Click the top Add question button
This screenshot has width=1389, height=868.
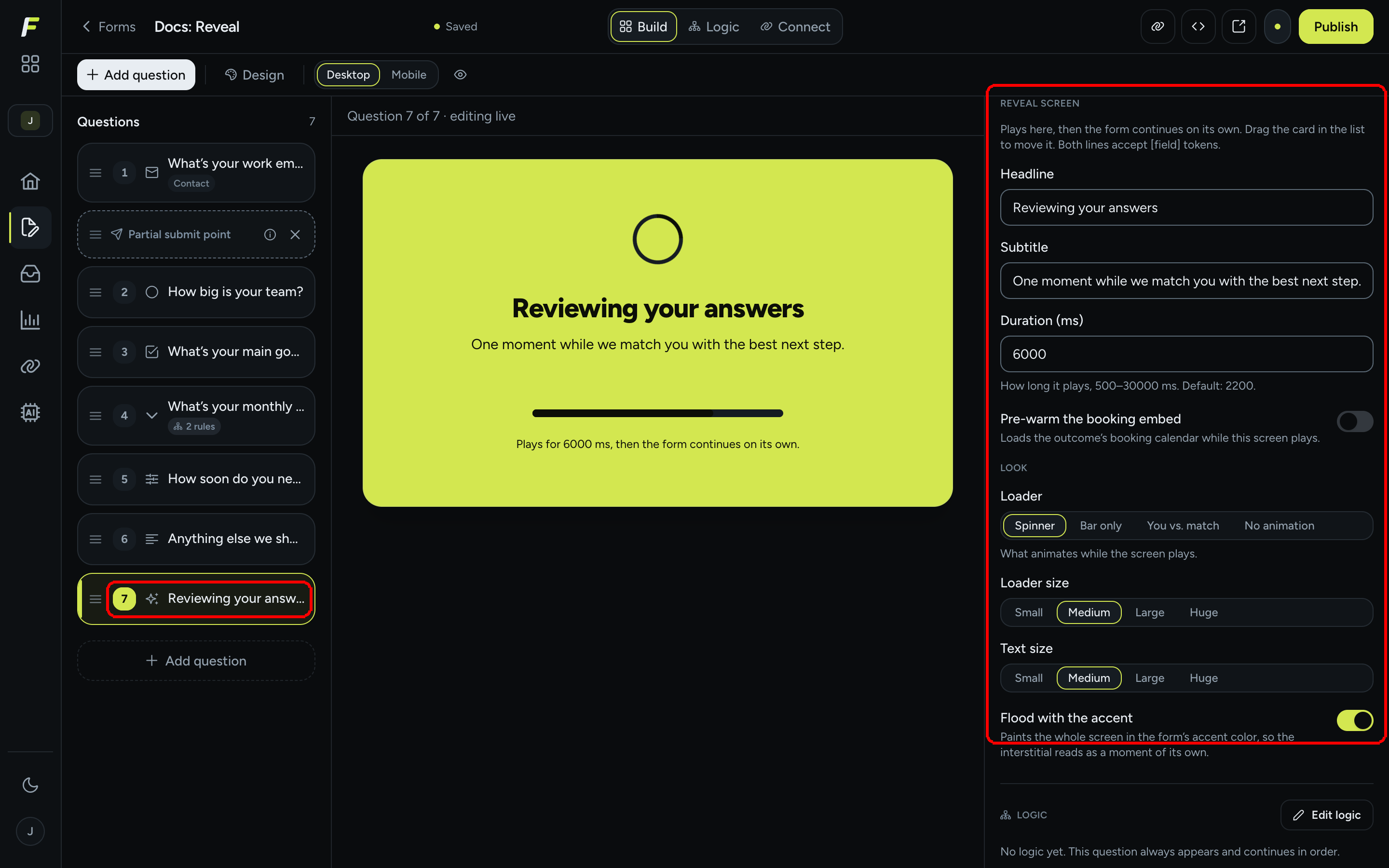point(136,75)
